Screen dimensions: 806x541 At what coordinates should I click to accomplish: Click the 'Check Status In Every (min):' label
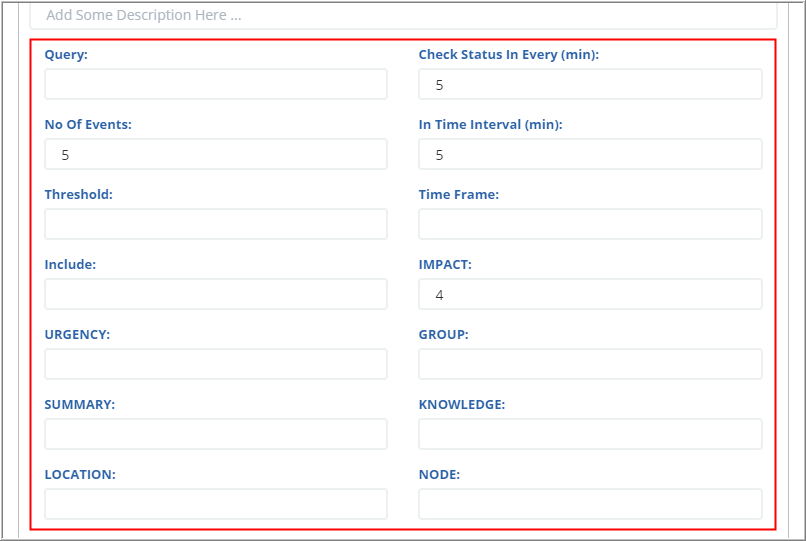click(x=509, y=55)
